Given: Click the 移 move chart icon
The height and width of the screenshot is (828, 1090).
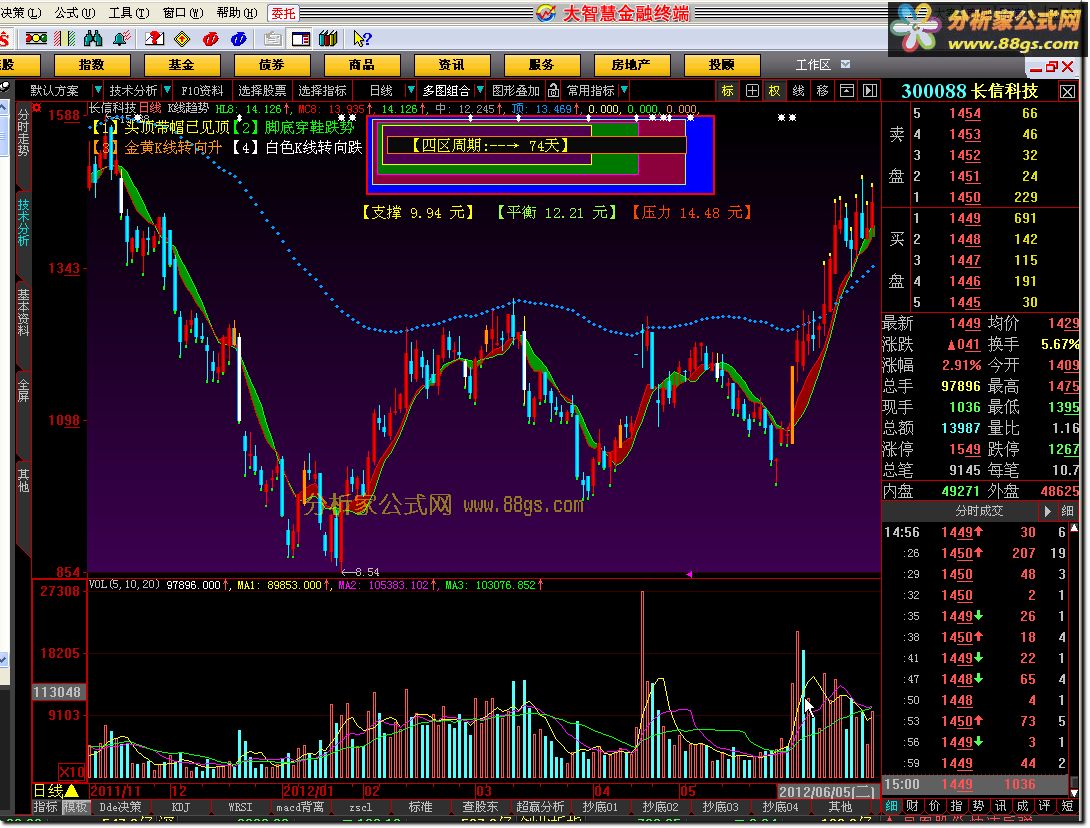Looking at the screenshot, I should (822, 90).
